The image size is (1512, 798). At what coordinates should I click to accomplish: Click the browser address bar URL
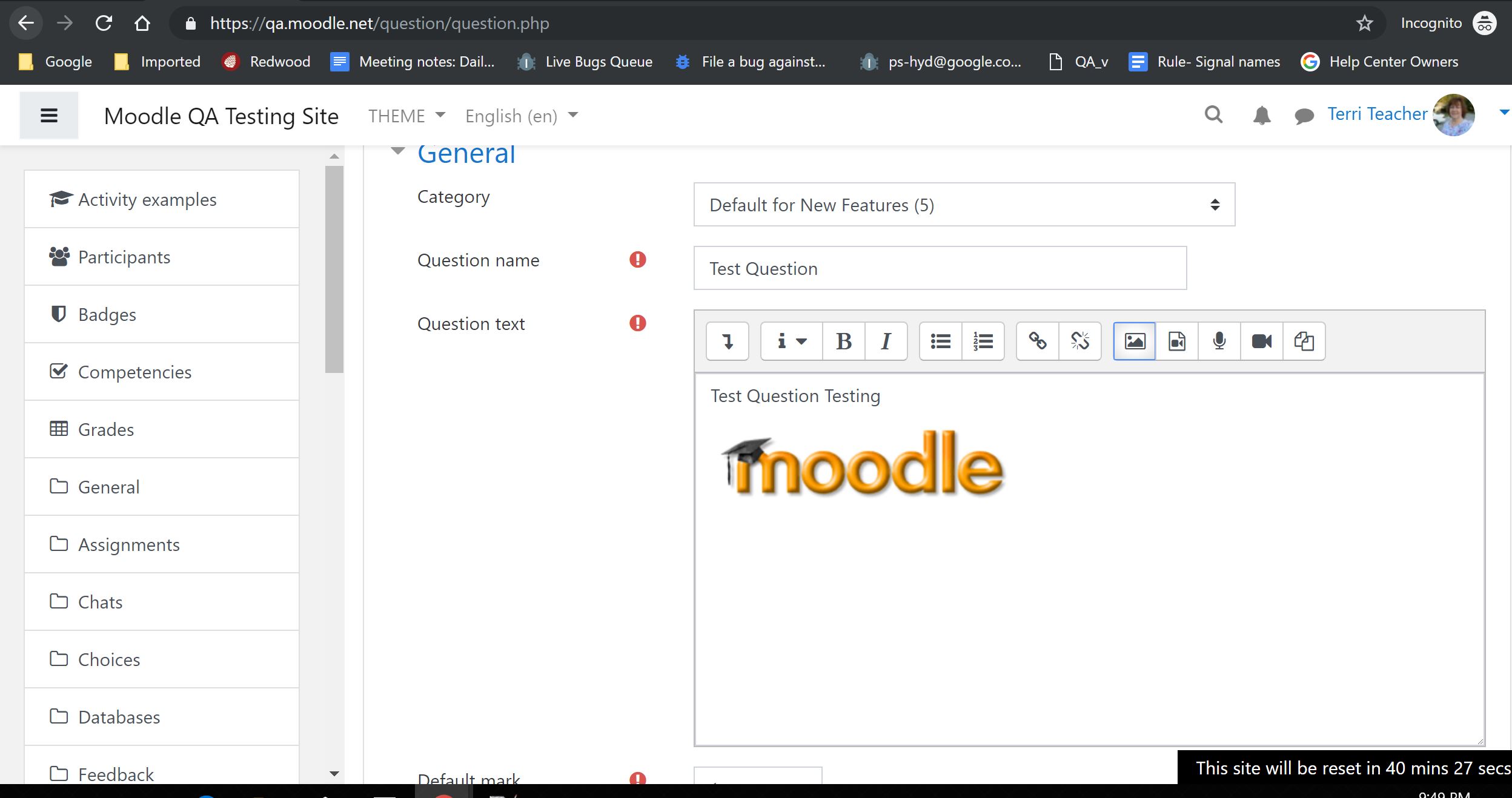coord(379,23)
